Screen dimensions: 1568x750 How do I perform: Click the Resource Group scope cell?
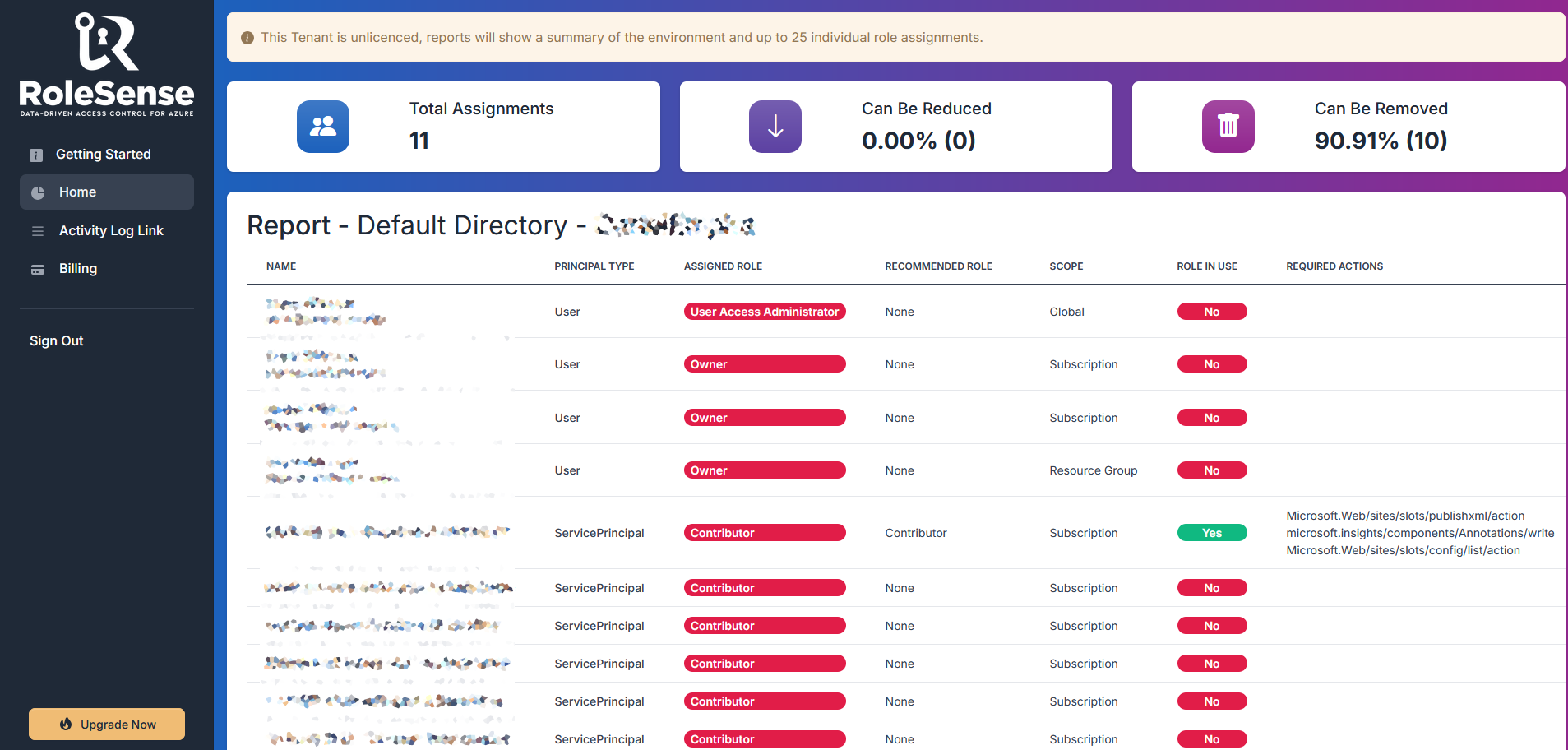[1094, 470]
